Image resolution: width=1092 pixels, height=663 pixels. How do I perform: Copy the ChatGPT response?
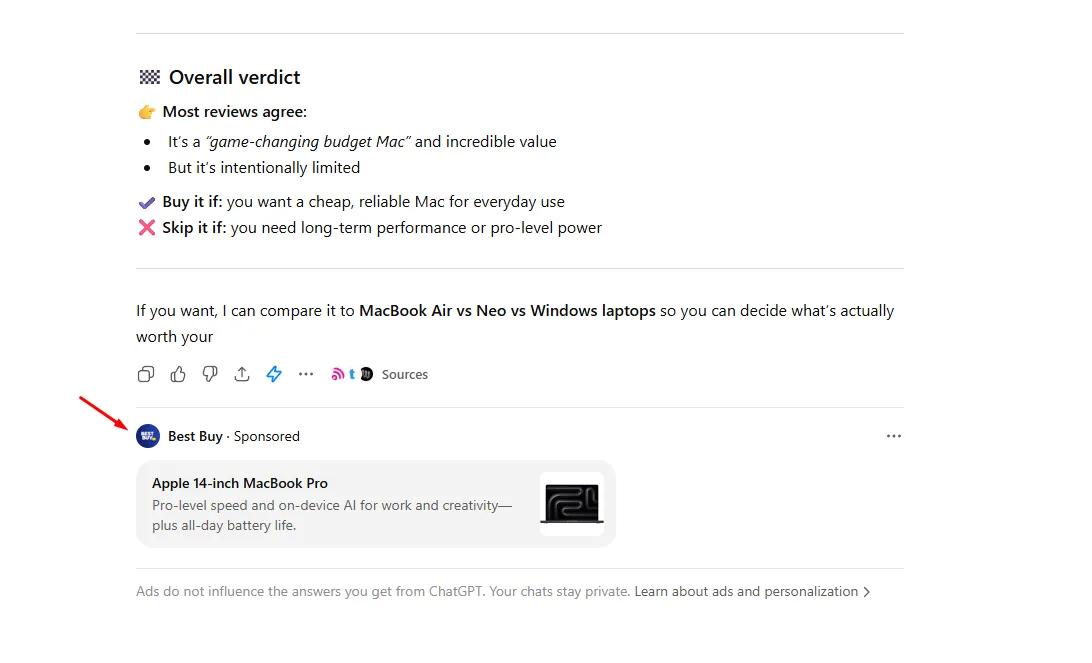point(146,373)
